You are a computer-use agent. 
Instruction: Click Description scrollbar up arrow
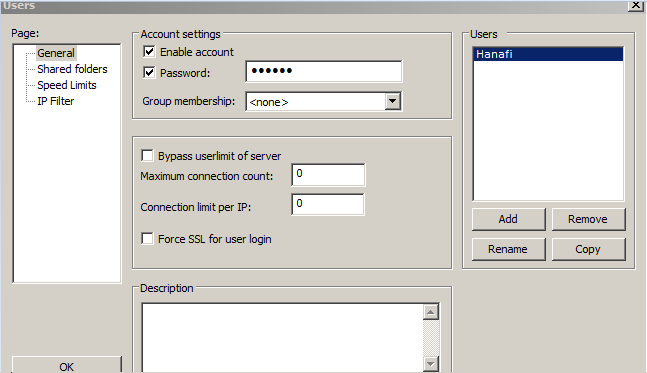click(431, 312)
